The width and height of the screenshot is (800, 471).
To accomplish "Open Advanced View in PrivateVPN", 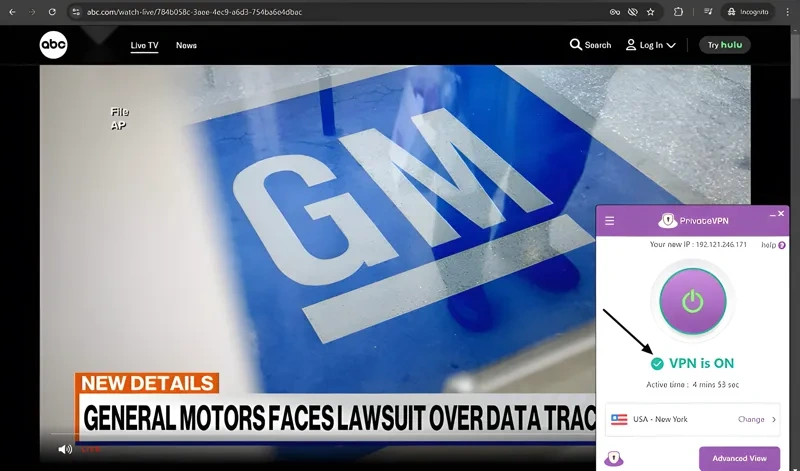I will (x=739, y=458).
